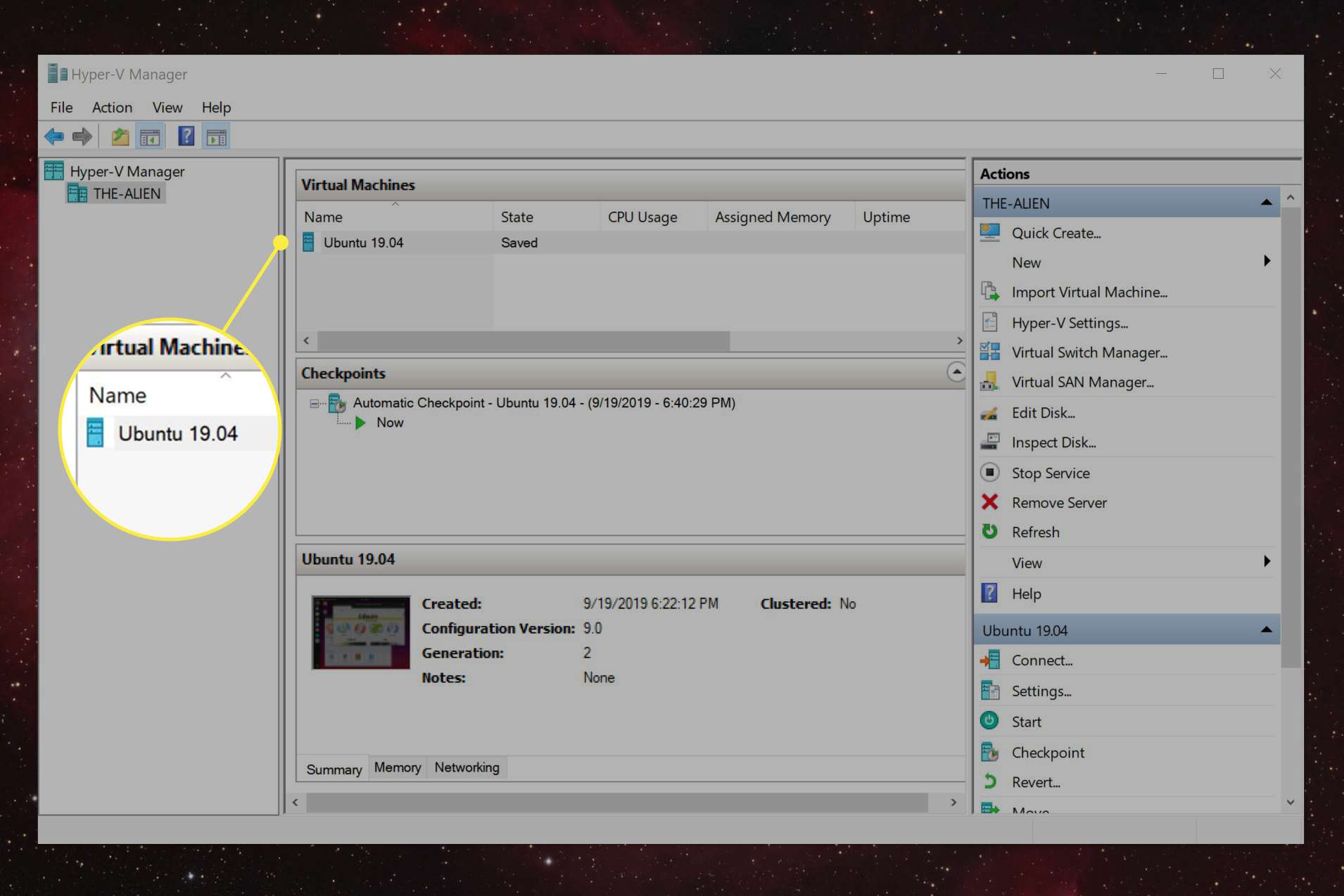The width and height of the screenshot is (1344, 896).
Task: Expand the New submenu arrow
Action: 1267,262
